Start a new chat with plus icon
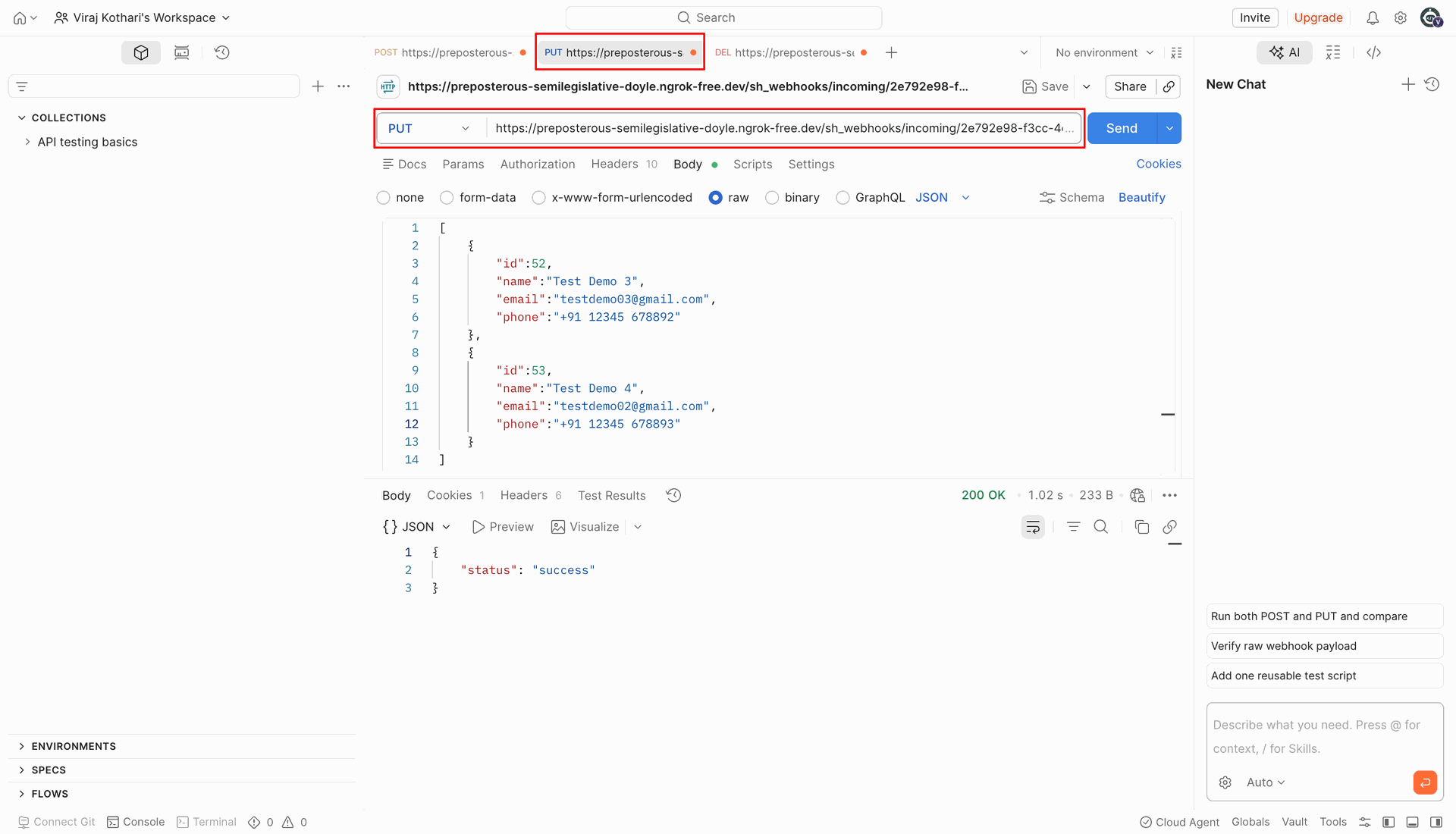The width and height of the screenshot is (1456, 834). pos(1408,84)
